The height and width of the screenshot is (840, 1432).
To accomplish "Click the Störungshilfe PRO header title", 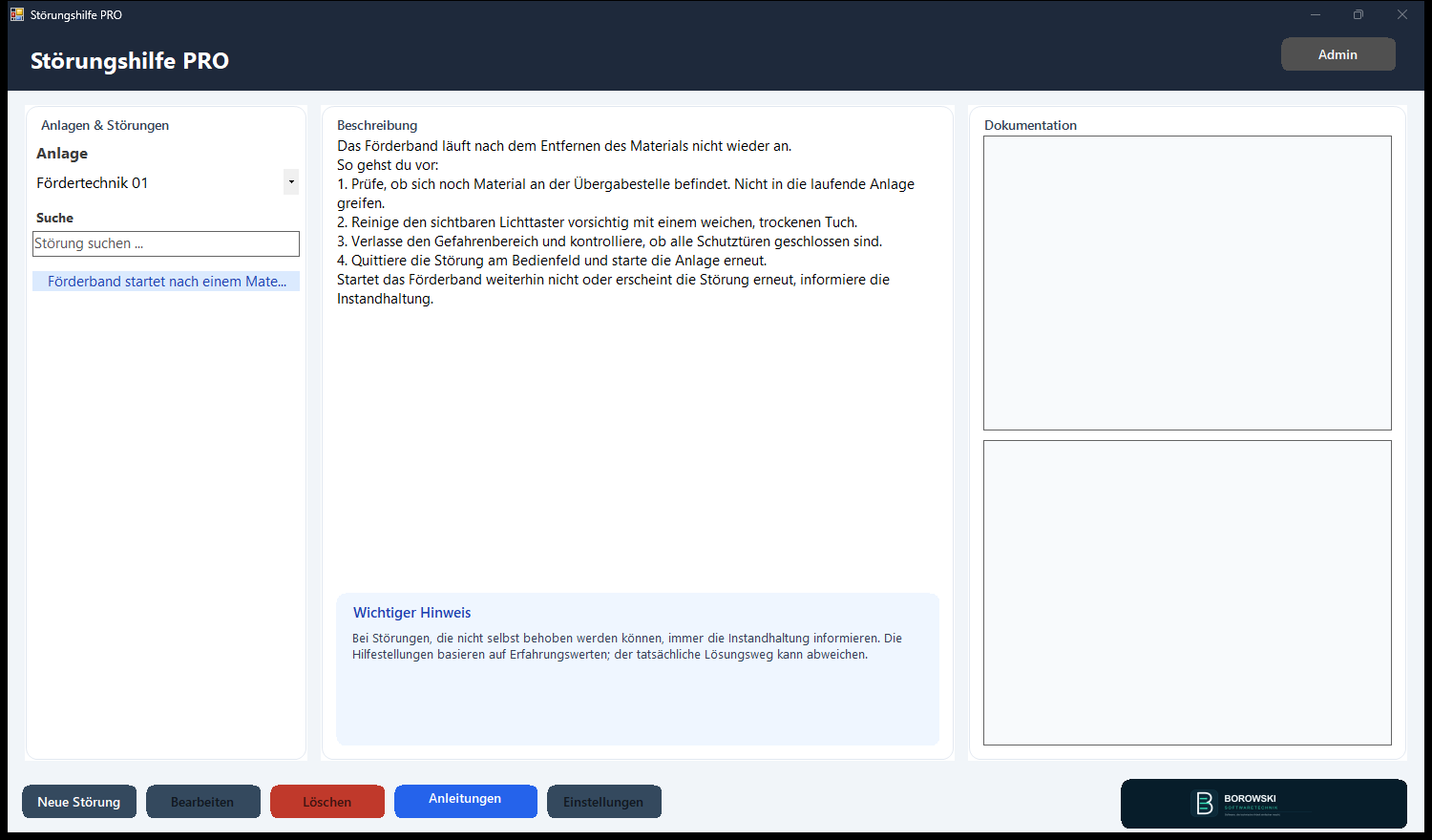I will [x=130, y=61].
